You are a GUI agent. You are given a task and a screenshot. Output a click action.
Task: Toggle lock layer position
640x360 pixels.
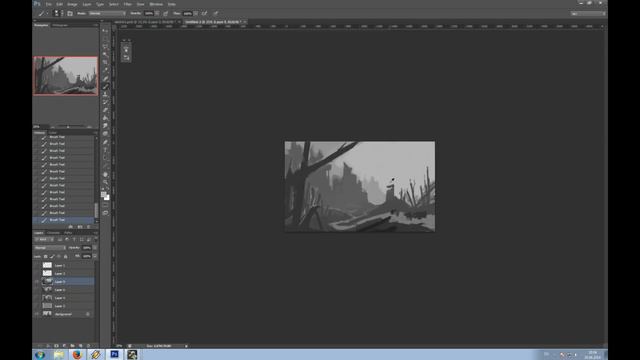pos(59,256)
